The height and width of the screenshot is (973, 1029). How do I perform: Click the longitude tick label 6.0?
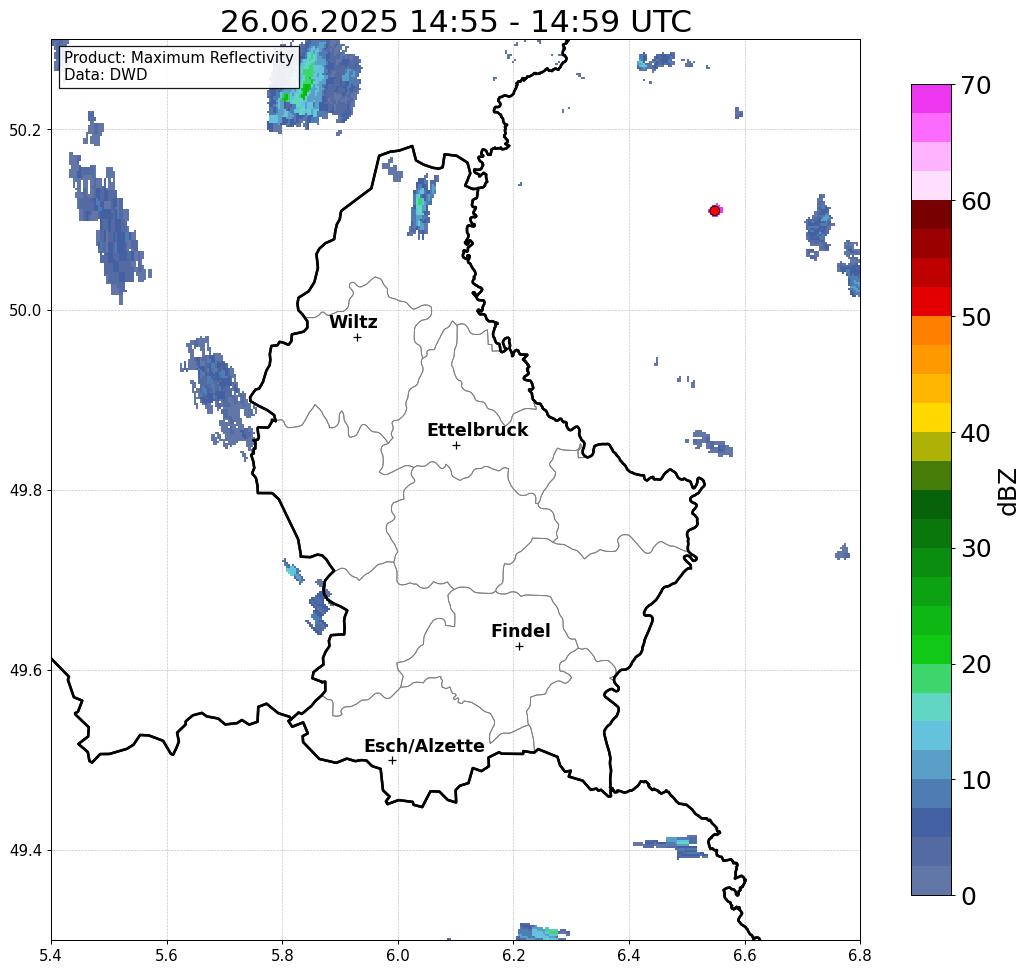398,955
